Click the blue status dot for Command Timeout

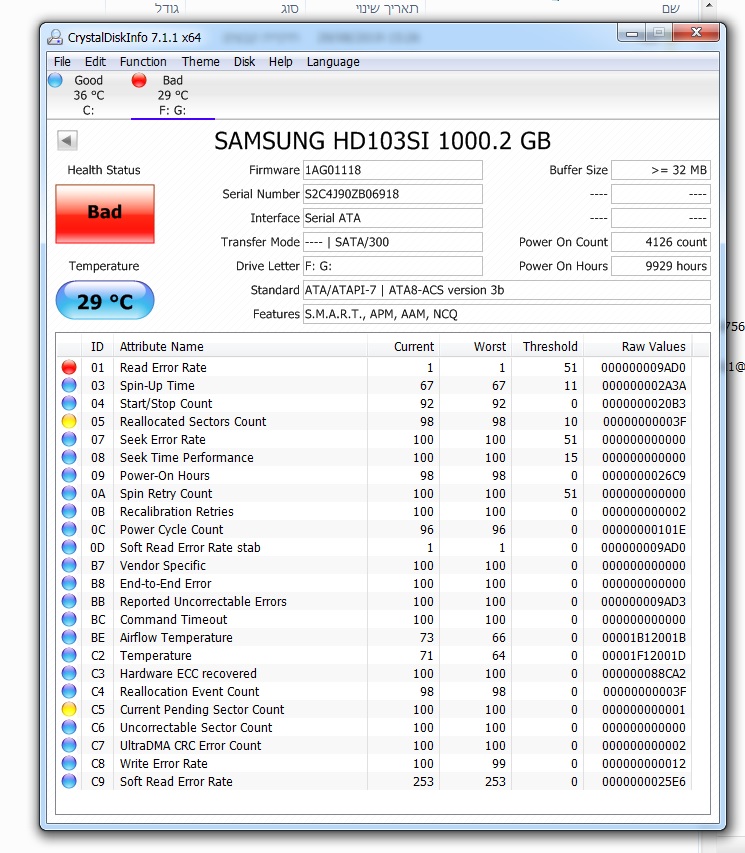[69, 619]
